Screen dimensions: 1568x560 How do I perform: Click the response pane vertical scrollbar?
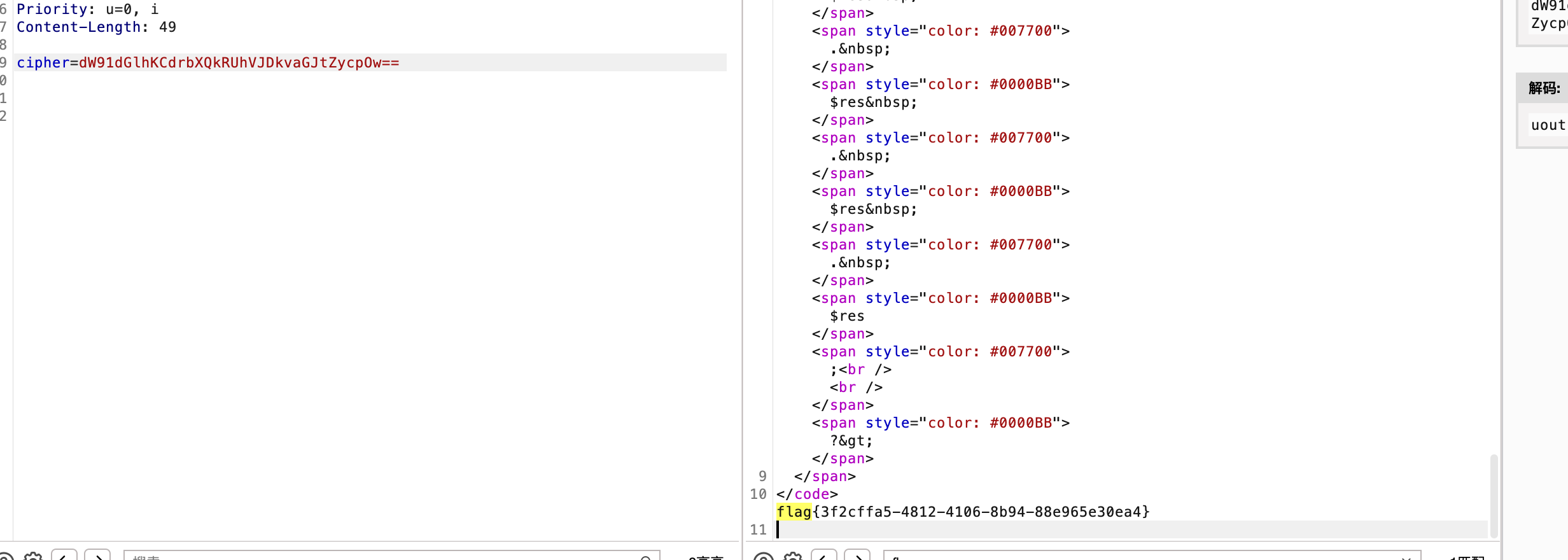coord(1494,496)
